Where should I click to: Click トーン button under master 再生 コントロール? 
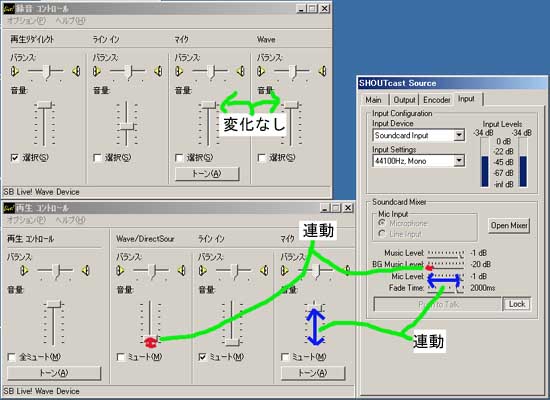54,373
